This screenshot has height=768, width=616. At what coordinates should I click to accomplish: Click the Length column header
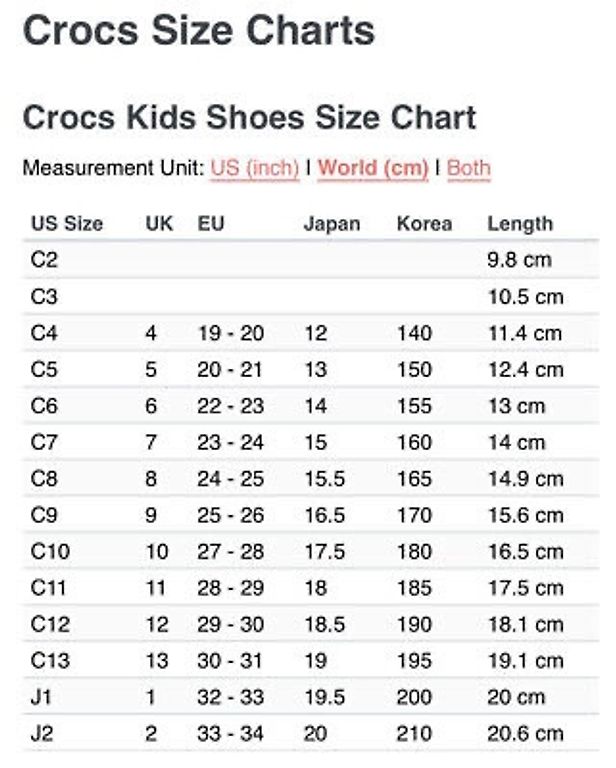pyautogui.click(x=520, y=224)
